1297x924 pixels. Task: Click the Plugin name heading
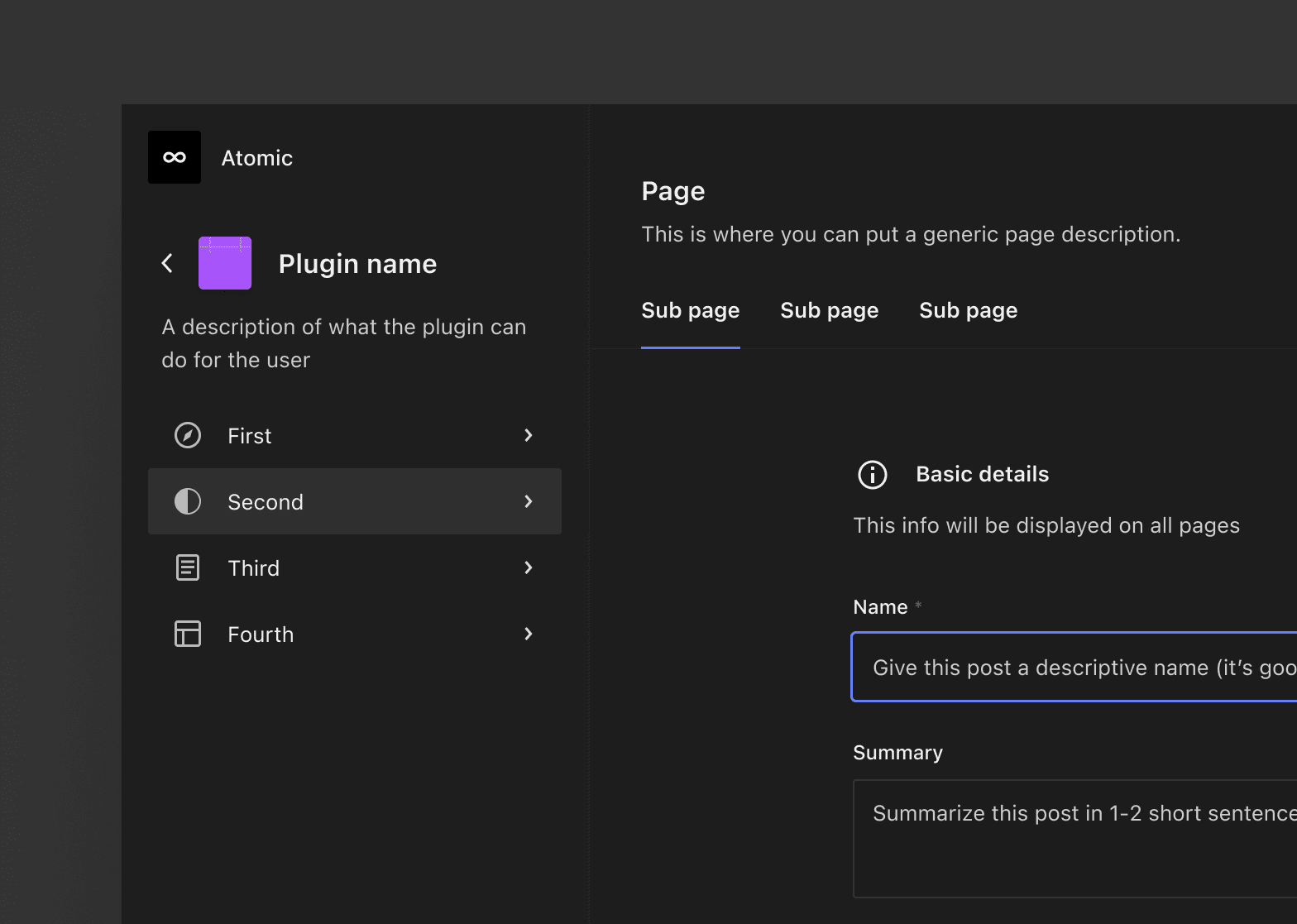(357, 264)
